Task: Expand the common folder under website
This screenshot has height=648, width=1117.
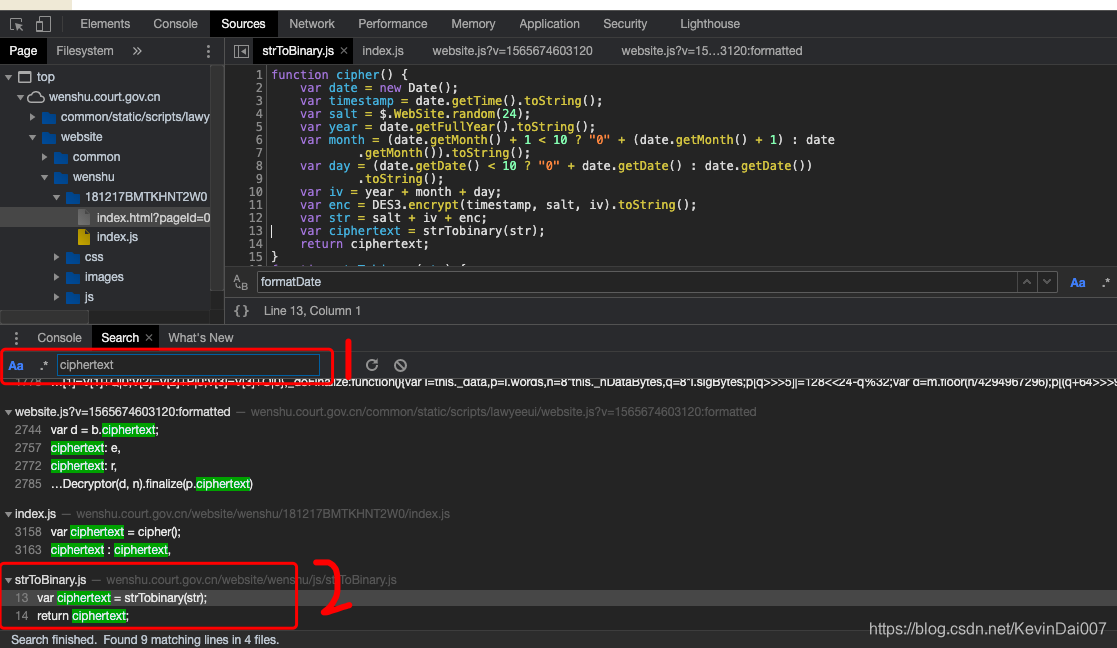Action: [44, 157]
